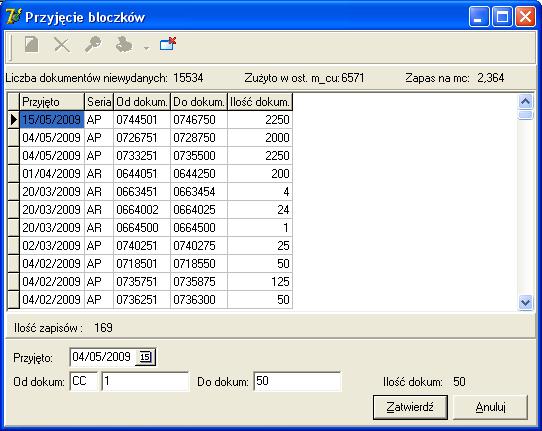The height and width of the screenshot is (431, 542).
Task: Click the AR cell in the 0664500 row
Action: (x=99, y=227)
